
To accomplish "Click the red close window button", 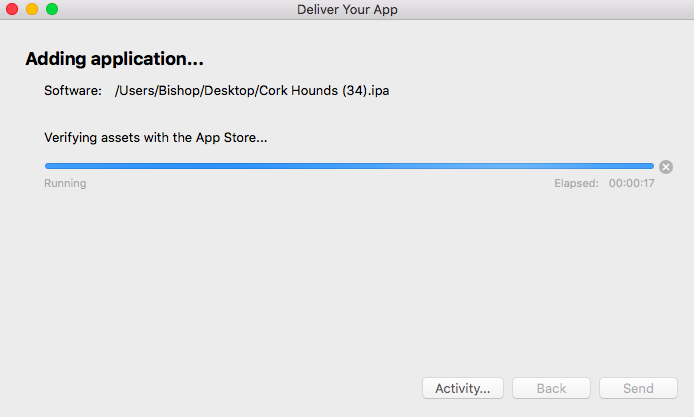I will 12,10.
